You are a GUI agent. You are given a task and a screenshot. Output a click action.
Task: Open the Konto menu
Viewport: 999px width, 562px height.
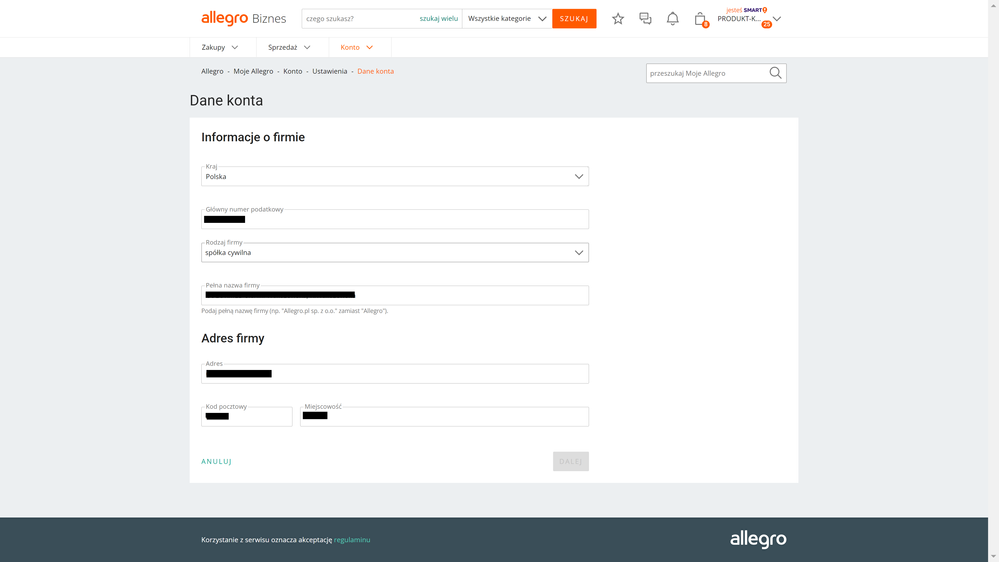(357, 47)
